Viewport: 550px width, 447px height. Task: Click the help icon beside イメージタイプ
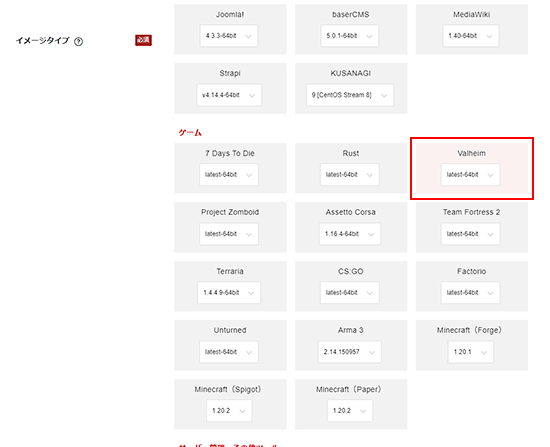pos(79,42)
